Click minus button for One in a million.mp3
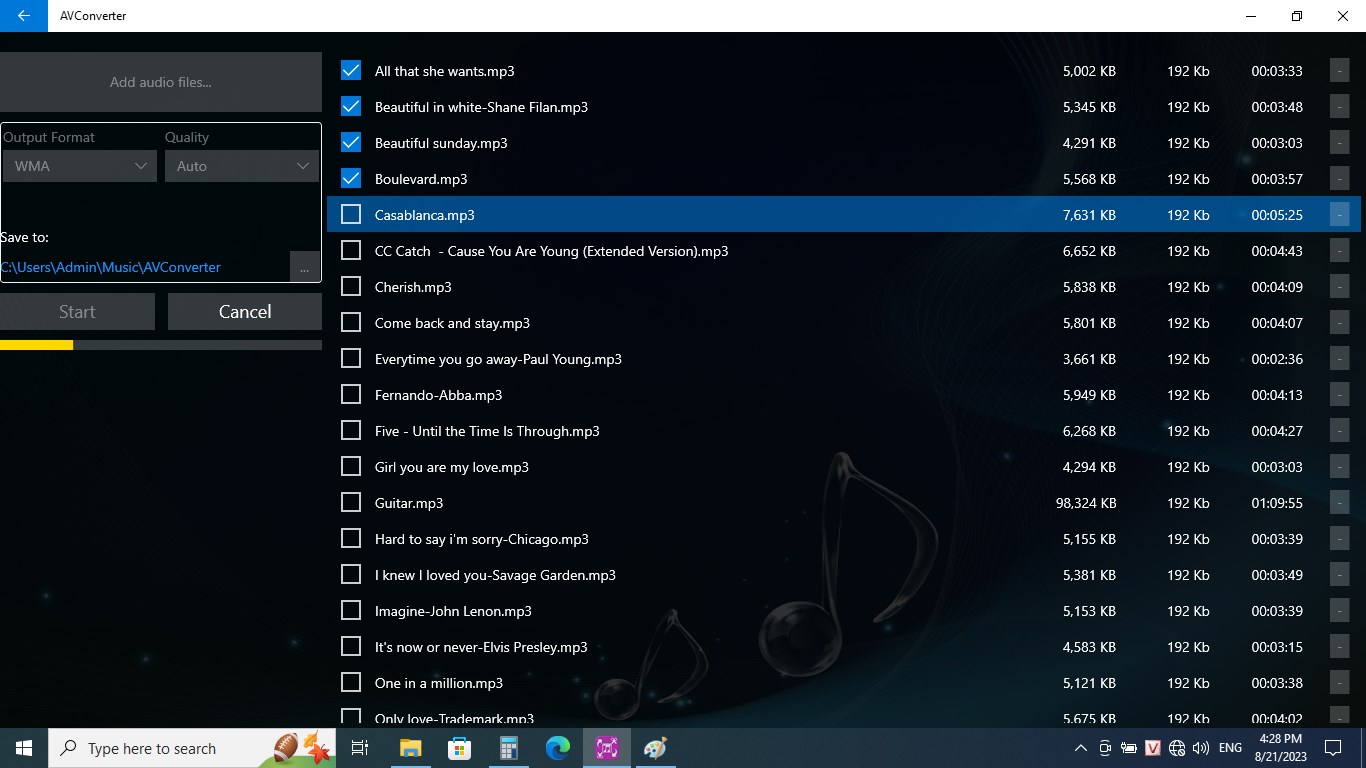1366x768 pixels. [1339, 683]
